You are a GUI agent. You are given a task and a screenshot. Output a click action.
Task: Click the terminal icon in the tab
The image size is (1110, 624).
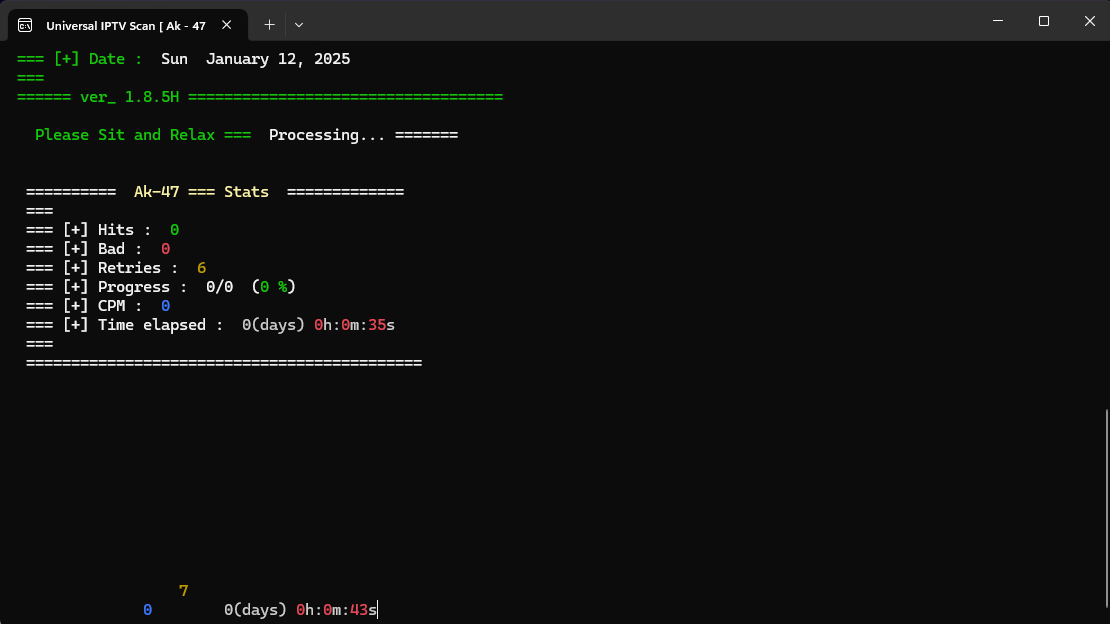(x=25, y=25)
